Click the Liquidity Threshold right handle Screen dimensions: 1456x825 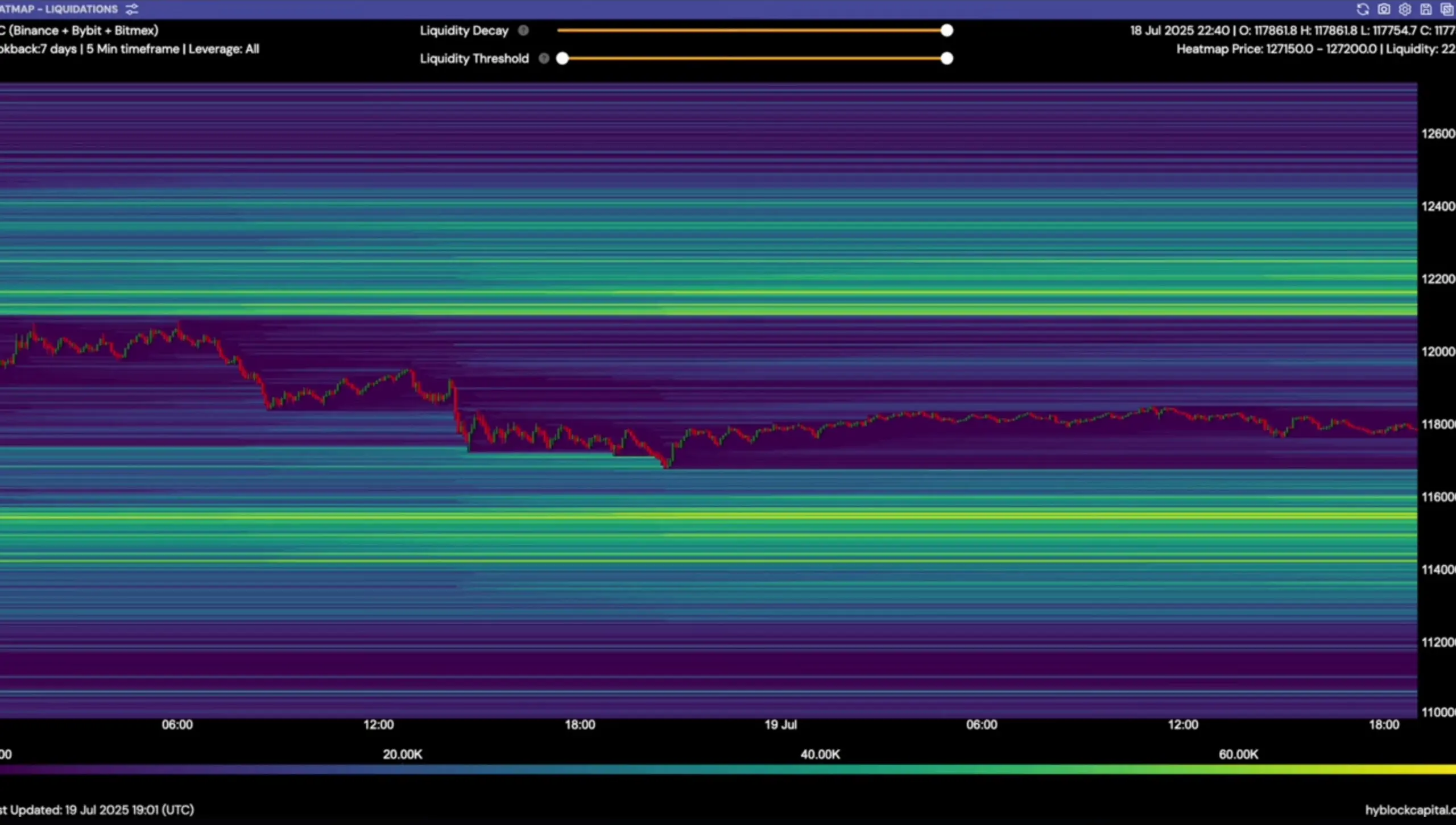pos(946,59)
